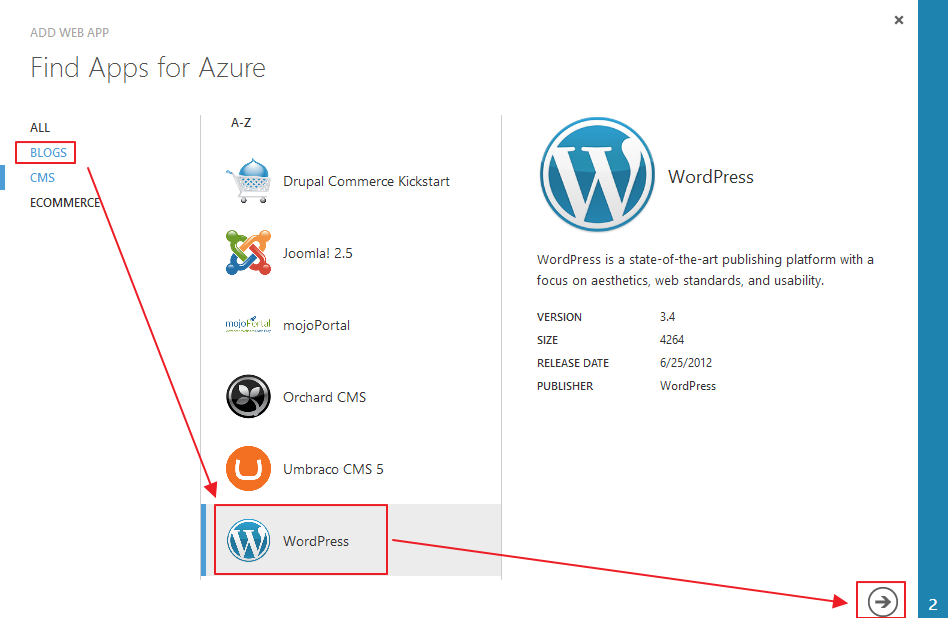948x618 pixels.
Task: Click the SIZE field label
Action: 547,340
